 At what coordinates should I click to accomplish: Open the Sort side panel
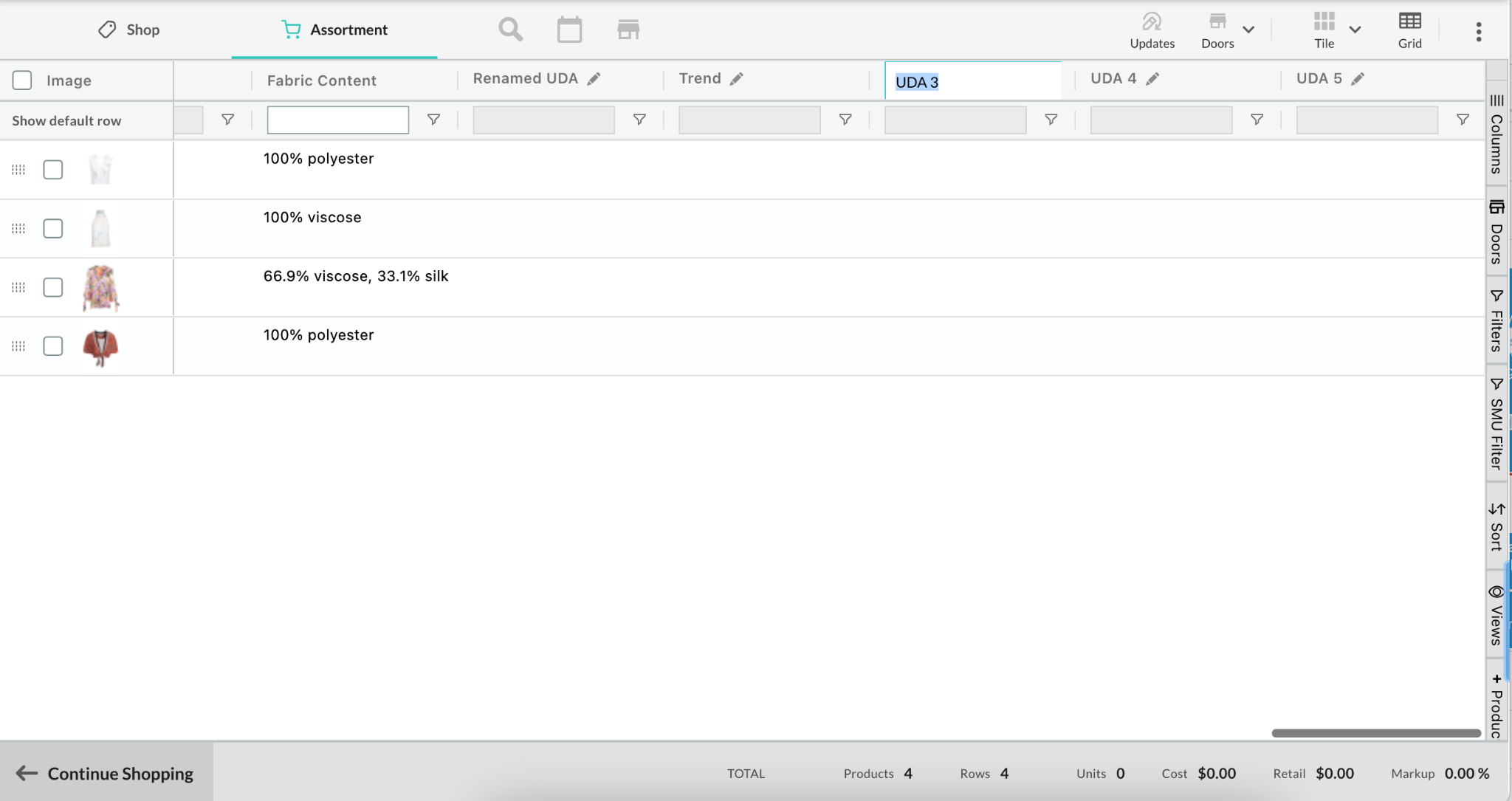(1496, 526)
